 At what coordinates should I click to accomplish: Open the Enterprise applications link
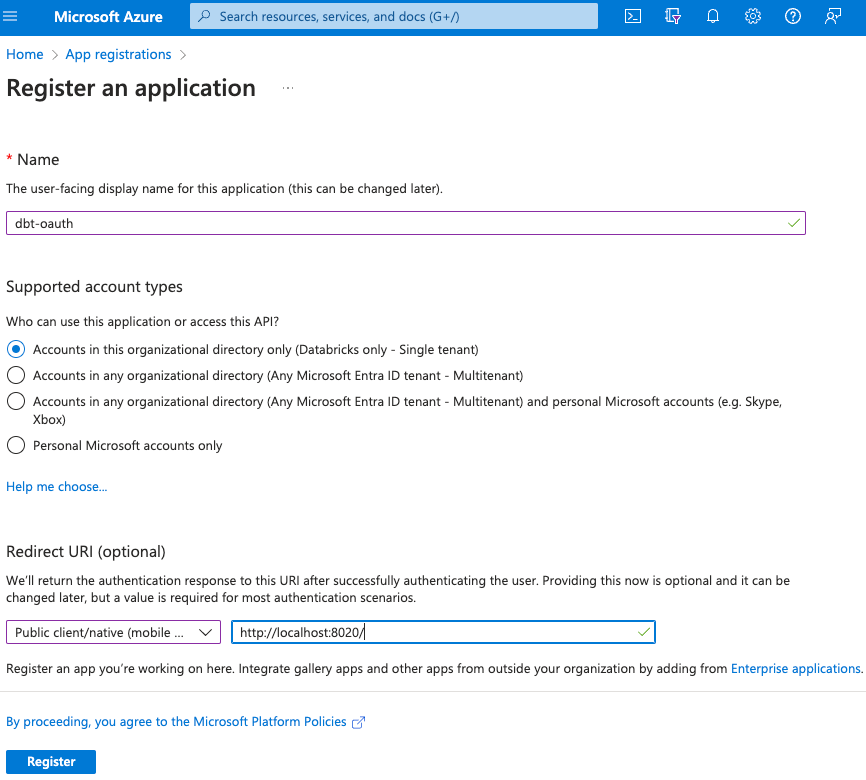tap(795, 669)
